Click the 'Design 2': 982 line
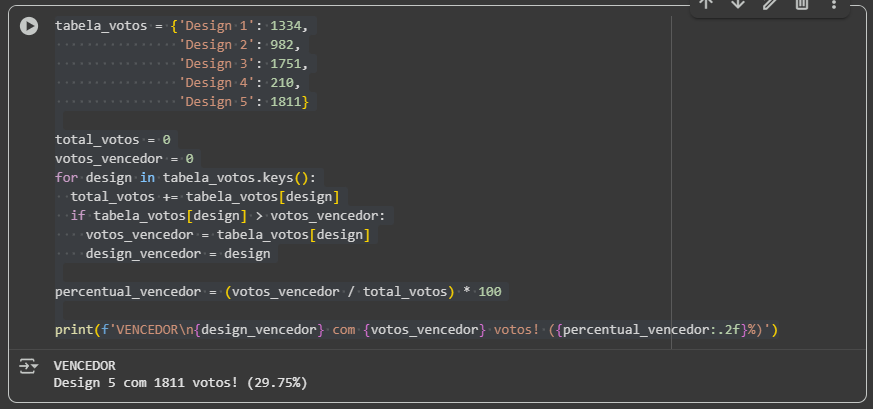 [240, 45]
